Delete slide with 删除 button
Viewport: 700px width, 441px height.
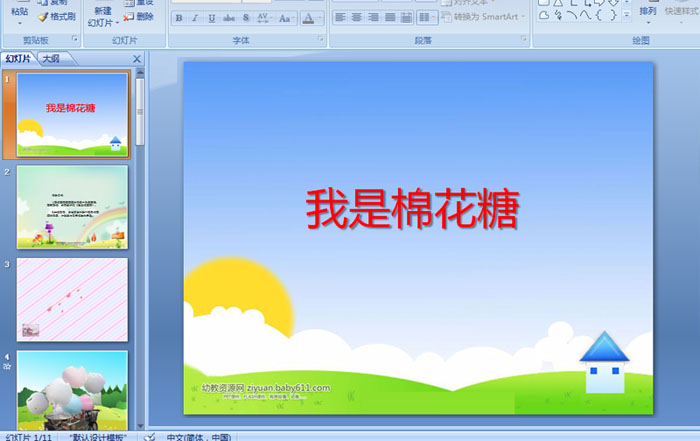[x=139, y=17]
